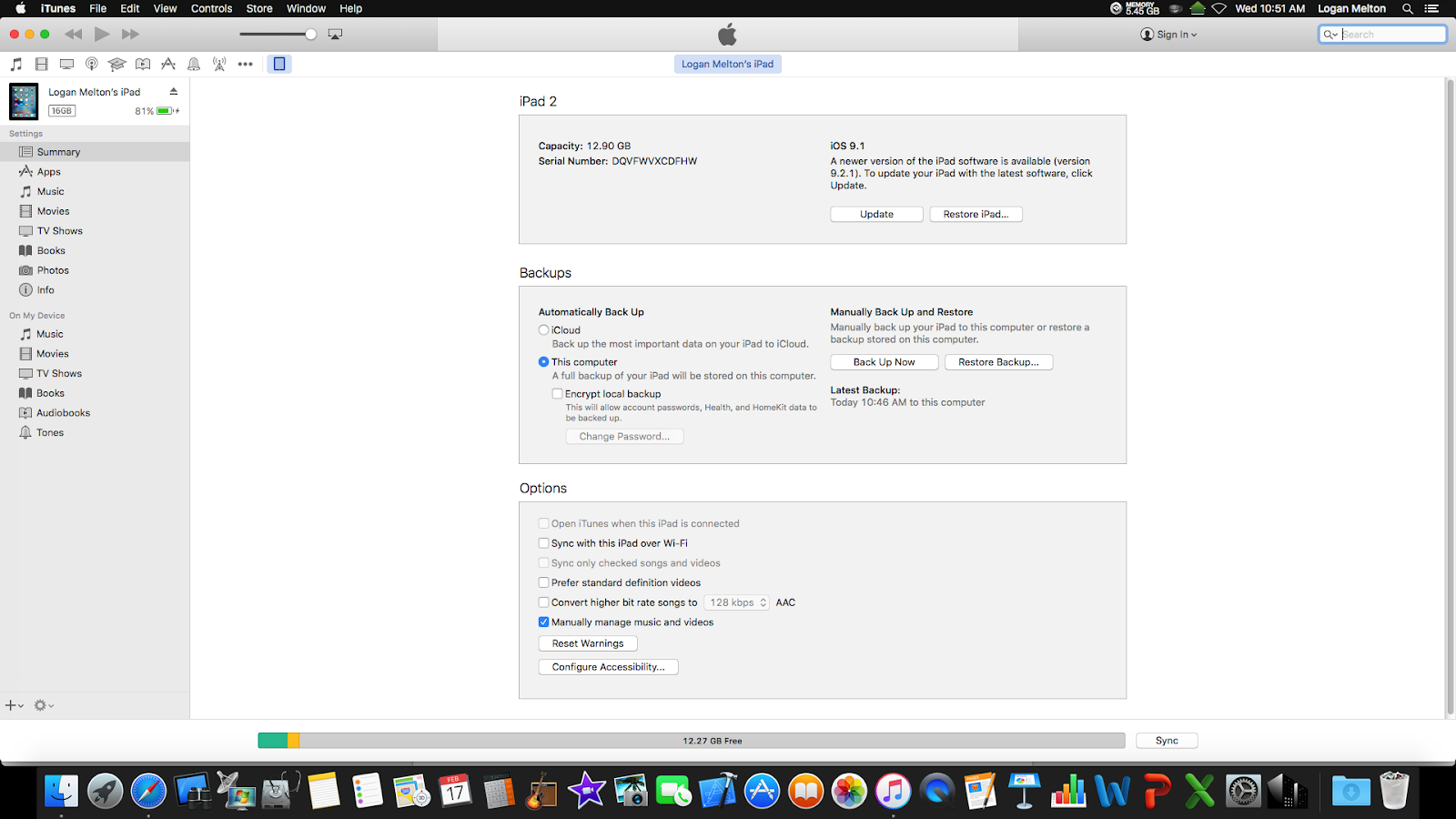Open the File menu
This screenshot has height=819, width=1456.
[x=98, y=8]
